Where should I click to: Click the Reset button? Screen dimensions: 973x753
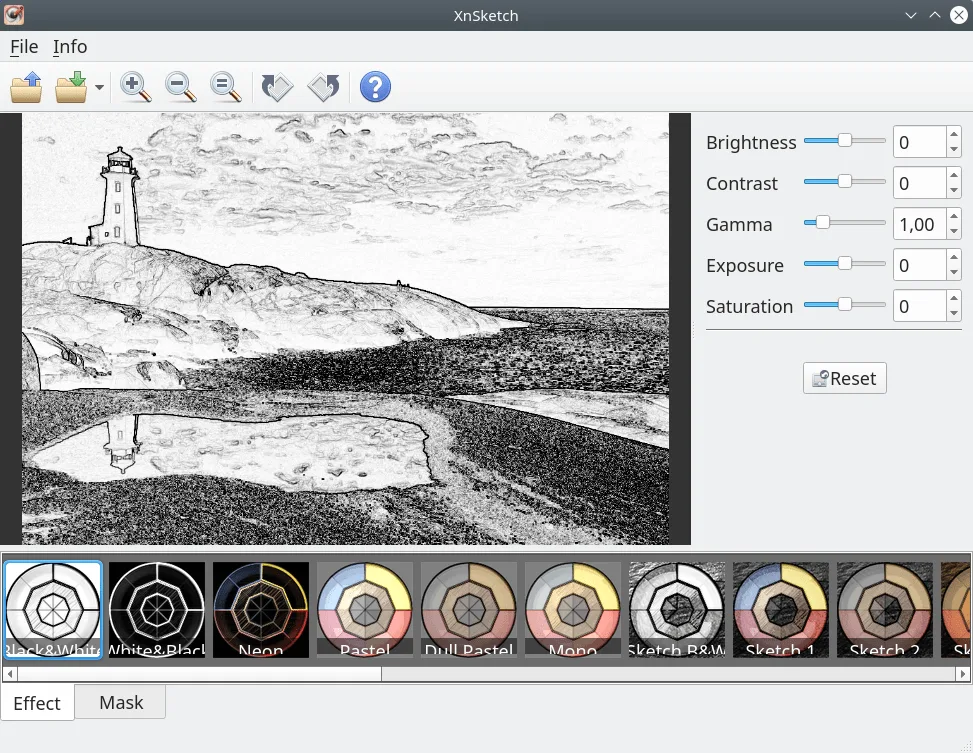click(x=845, y=378)
